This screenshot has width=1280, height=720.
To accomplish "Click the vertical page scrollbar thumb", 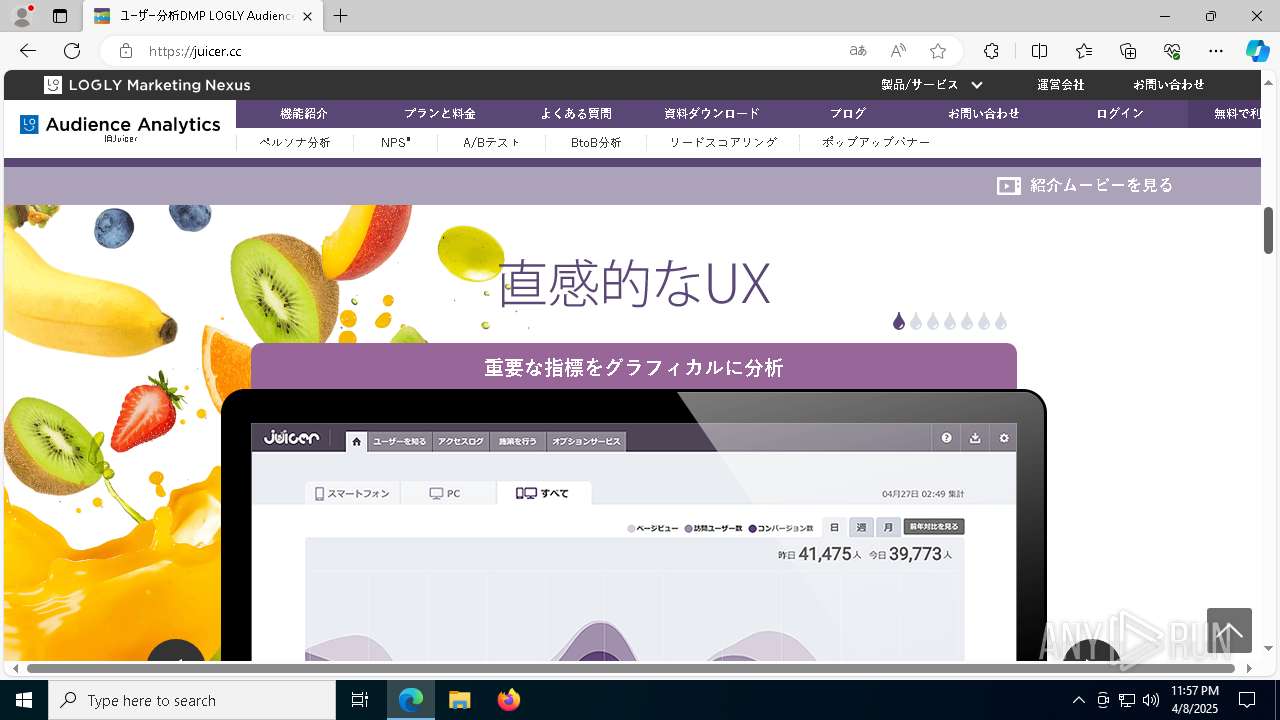I will tap(1269, 230).
